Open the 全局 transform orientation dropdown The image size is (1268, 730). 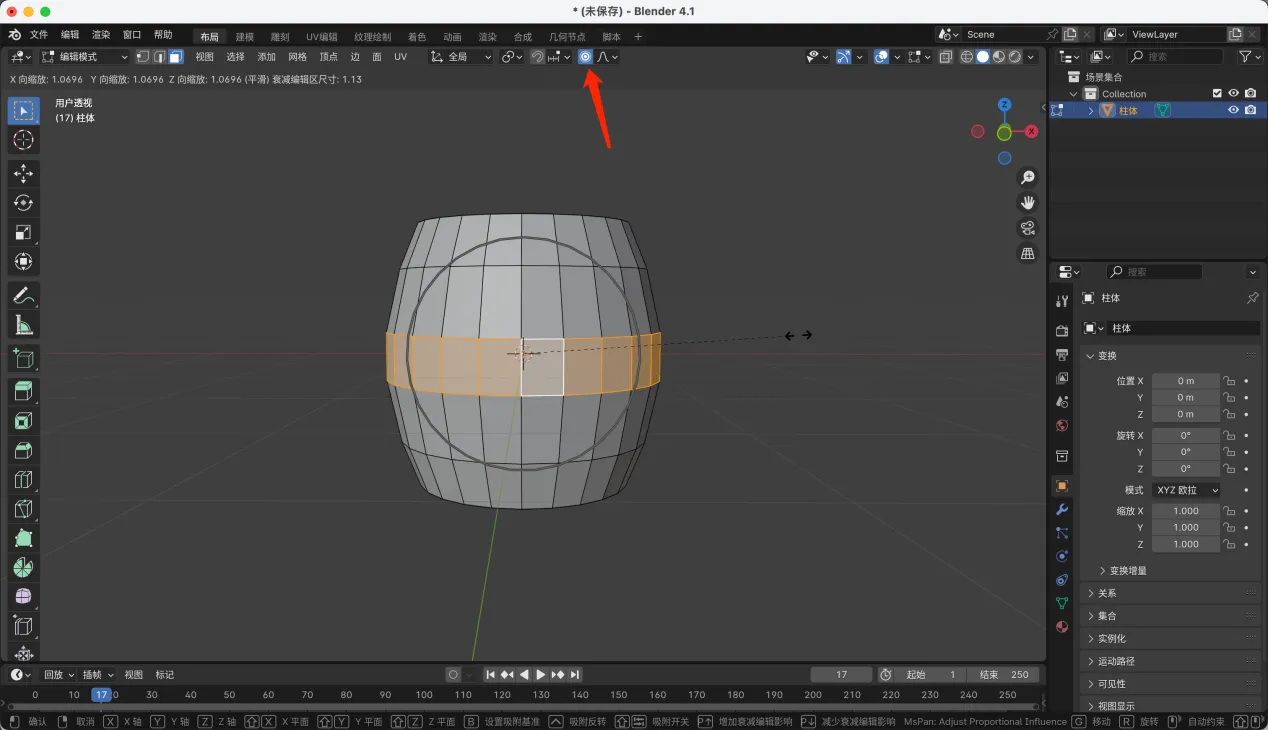coord(461,57)
